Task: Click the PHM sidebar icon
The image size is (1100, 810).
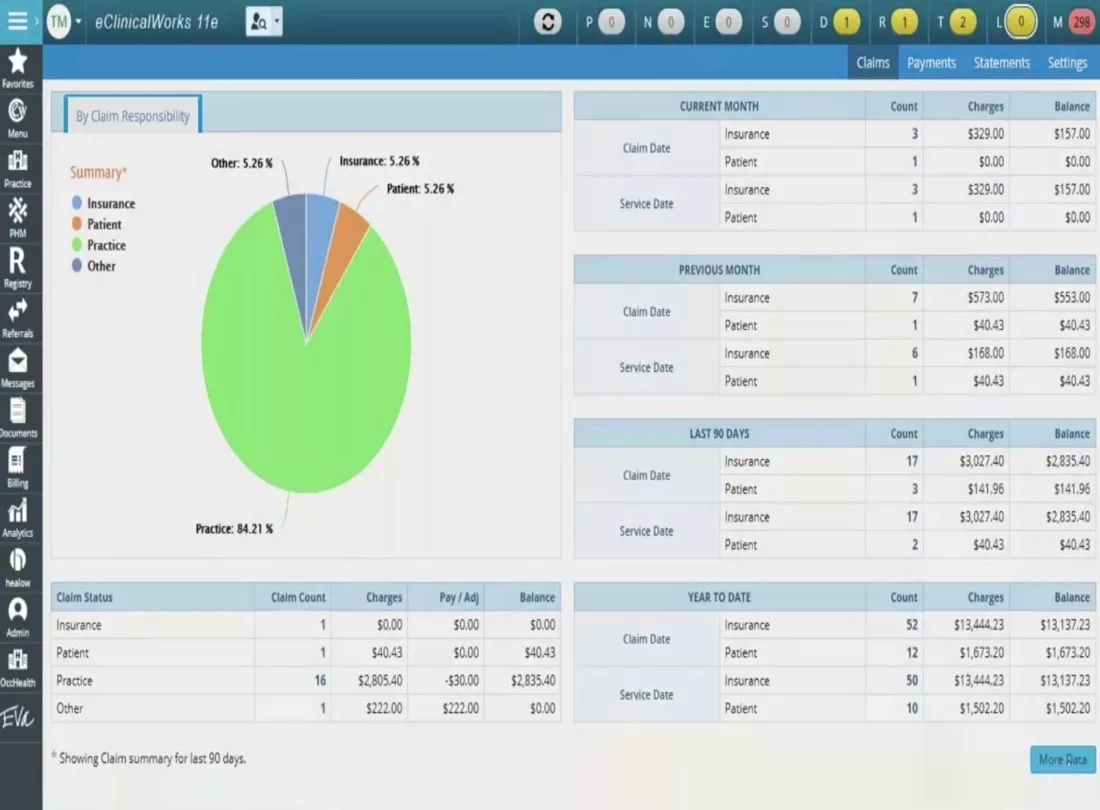Action: click(18, 212)
